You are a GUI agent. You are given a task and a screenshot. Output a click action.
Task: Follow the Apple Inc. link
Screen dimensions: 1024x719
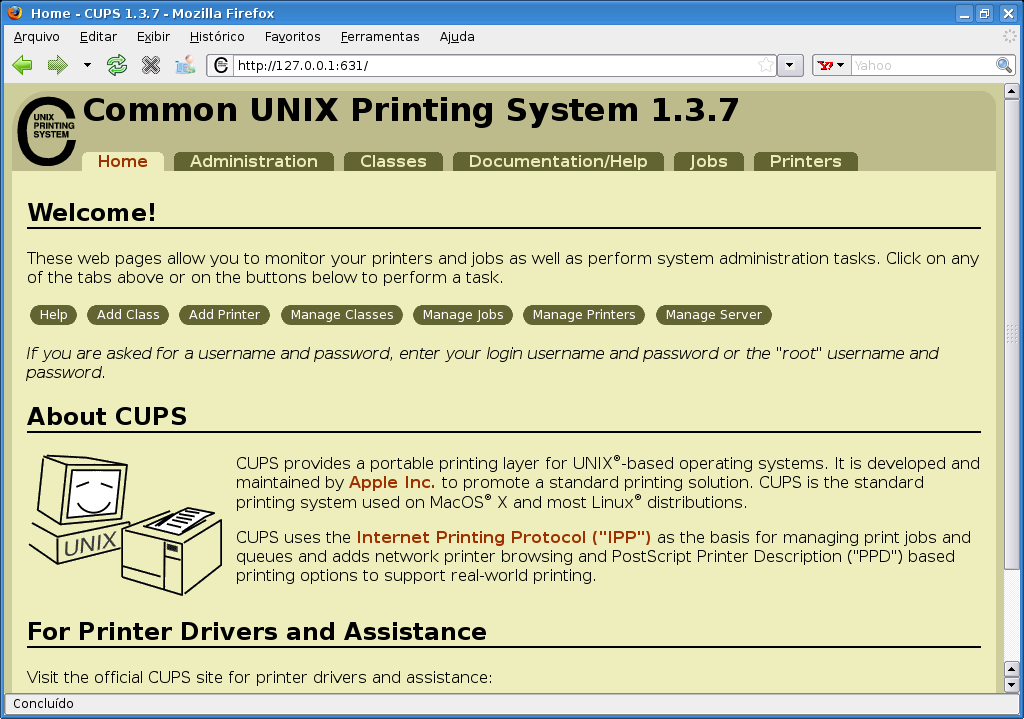[392, 483]
